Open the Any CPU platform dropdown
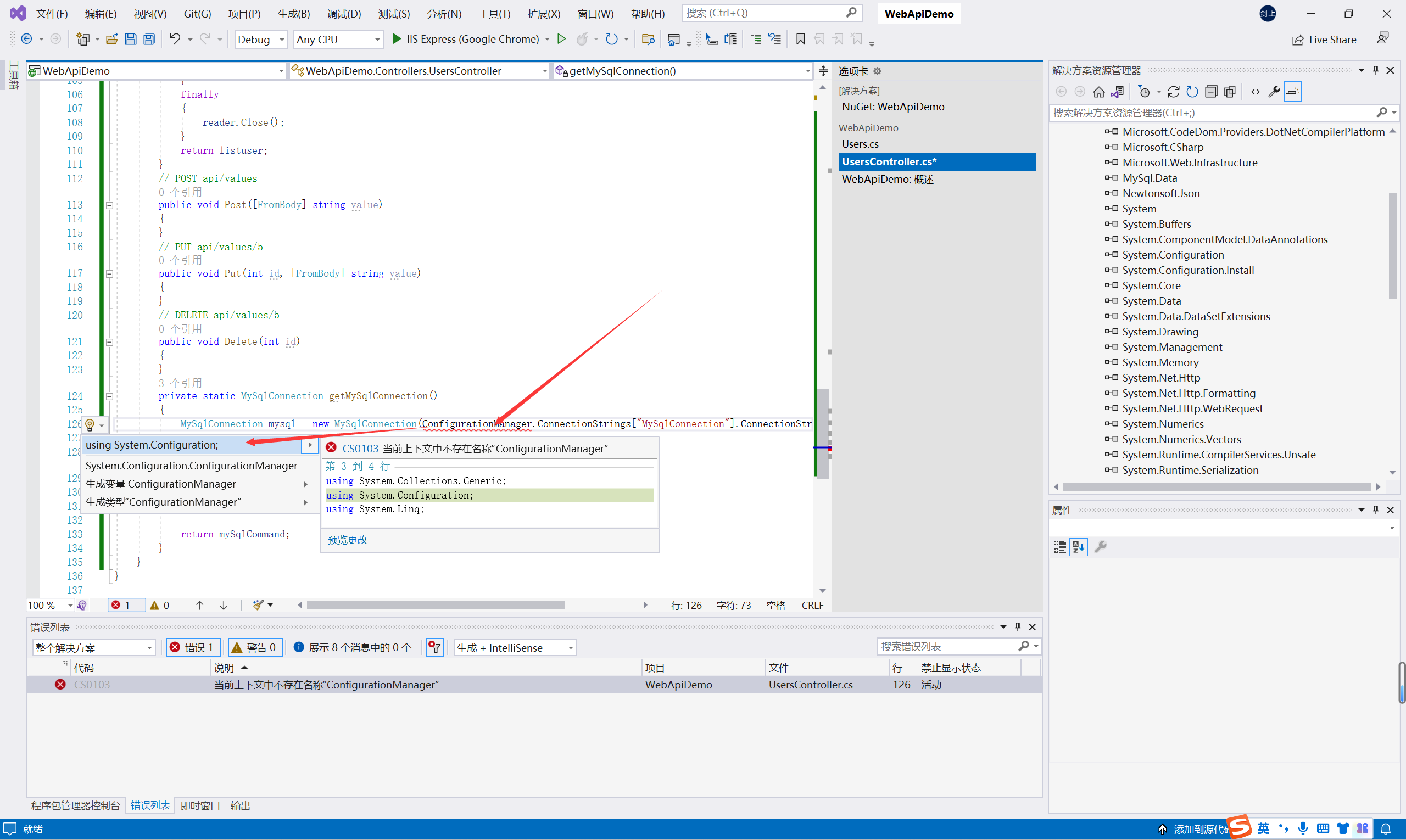This screenshot has height=840, width=1406. tap(337, 40)
